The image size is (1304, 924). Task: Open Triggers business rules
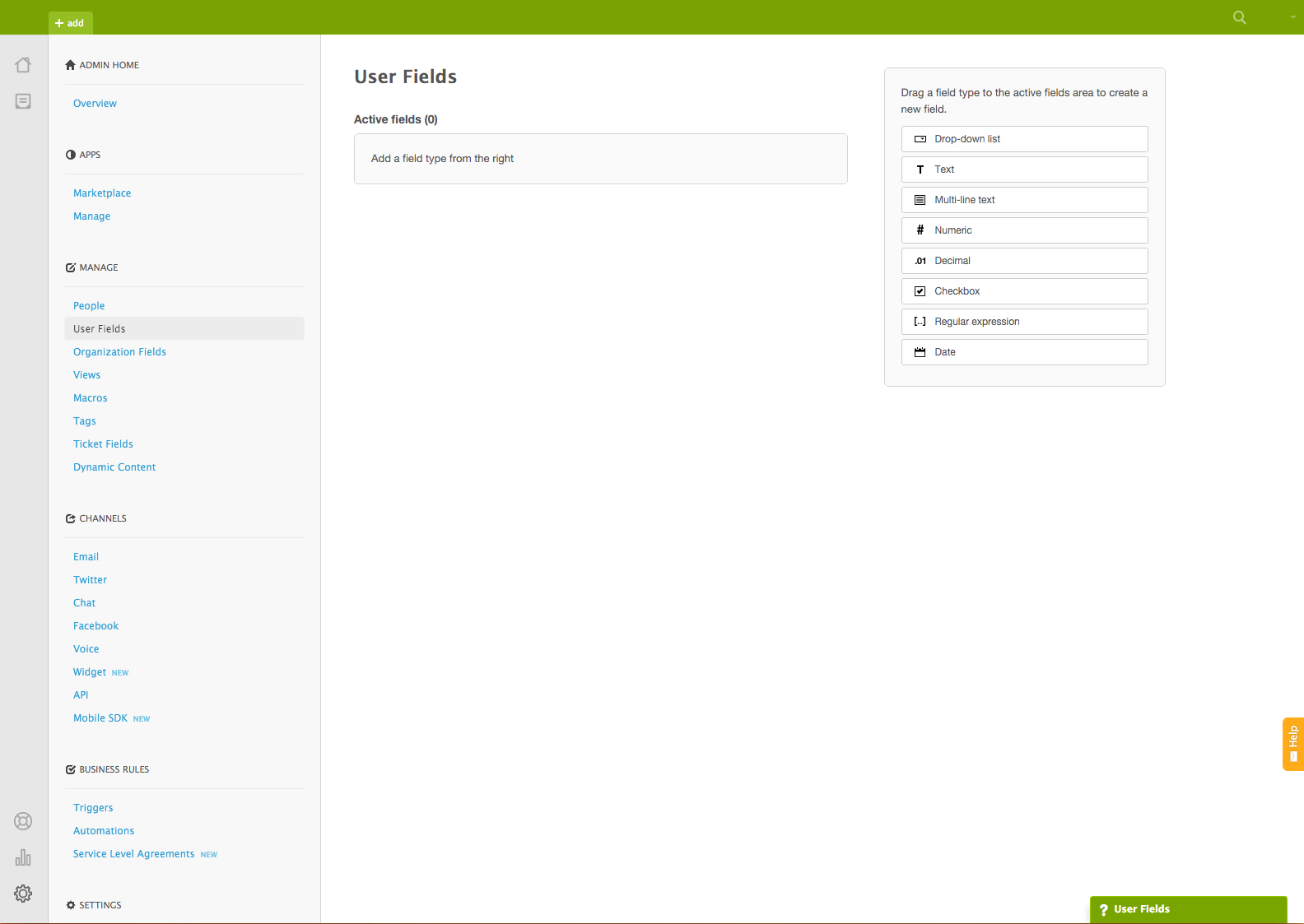[x=93, y=808]
